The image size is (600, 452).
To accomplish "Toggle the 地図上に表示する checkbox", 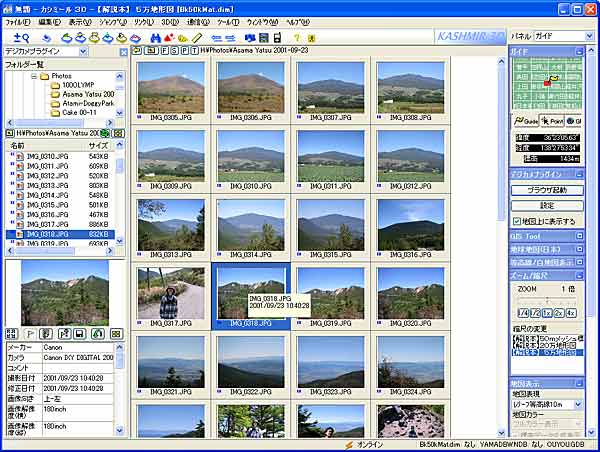I will point(515,221).
